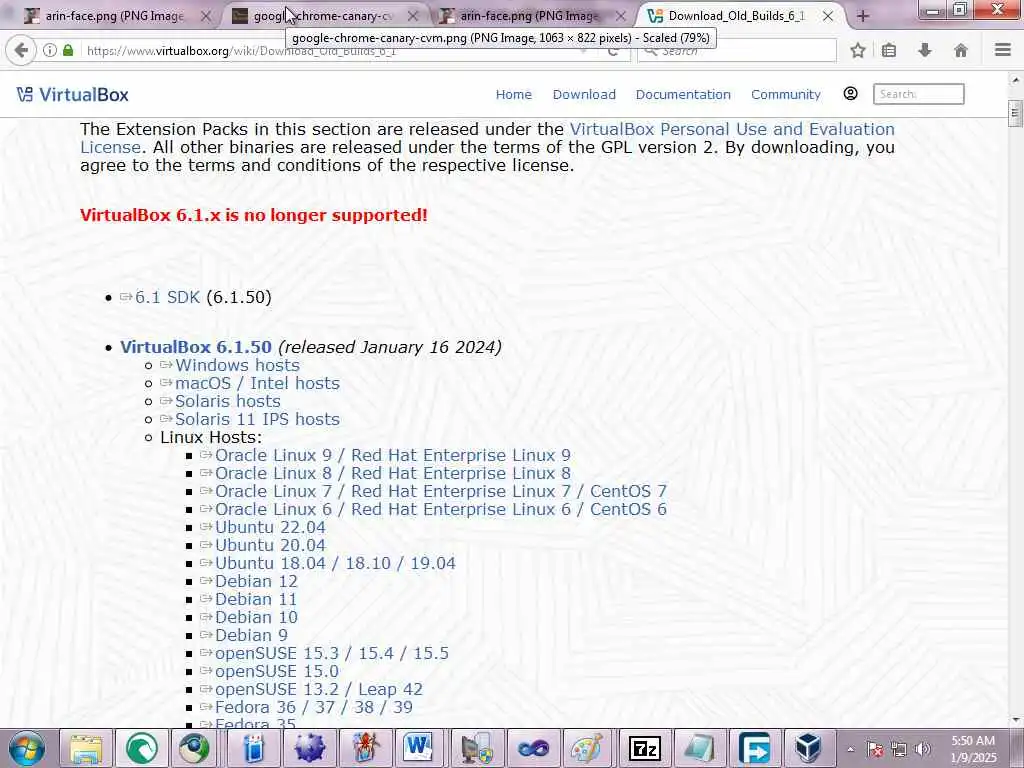The width and height of the screenshot is (1024, 768).
Task: Click the VirtualBox logo in page header
Action: click(x=72, y=95)
